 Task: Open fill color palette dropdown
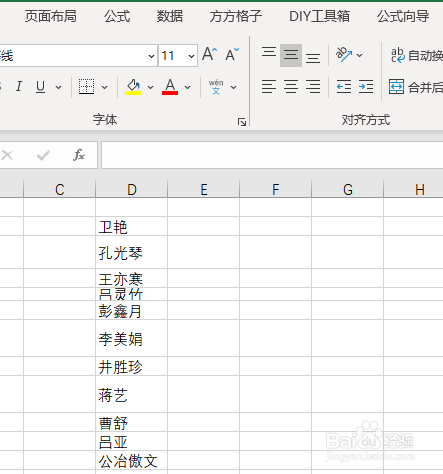(150, 87)
